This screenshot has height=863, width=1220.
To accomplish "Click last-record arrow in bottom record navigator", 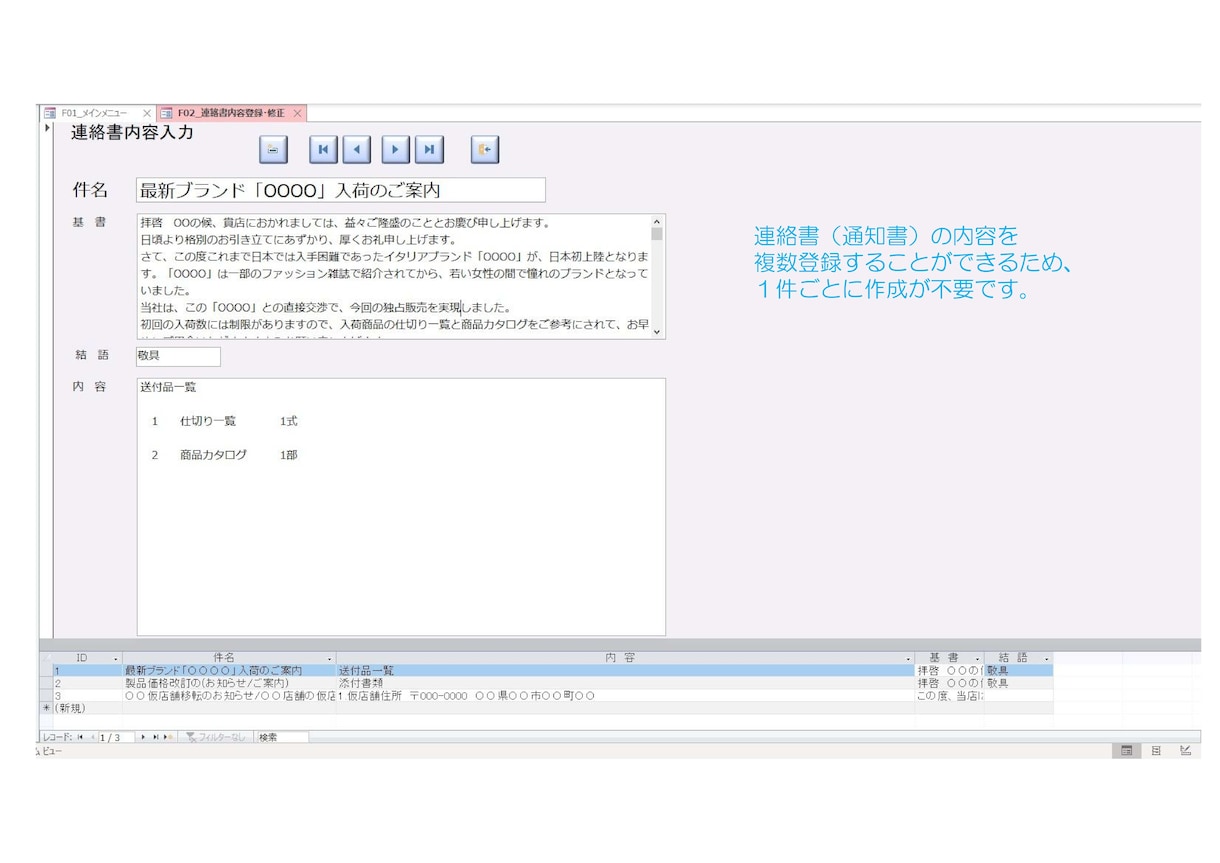I will (x=155, y=737).
